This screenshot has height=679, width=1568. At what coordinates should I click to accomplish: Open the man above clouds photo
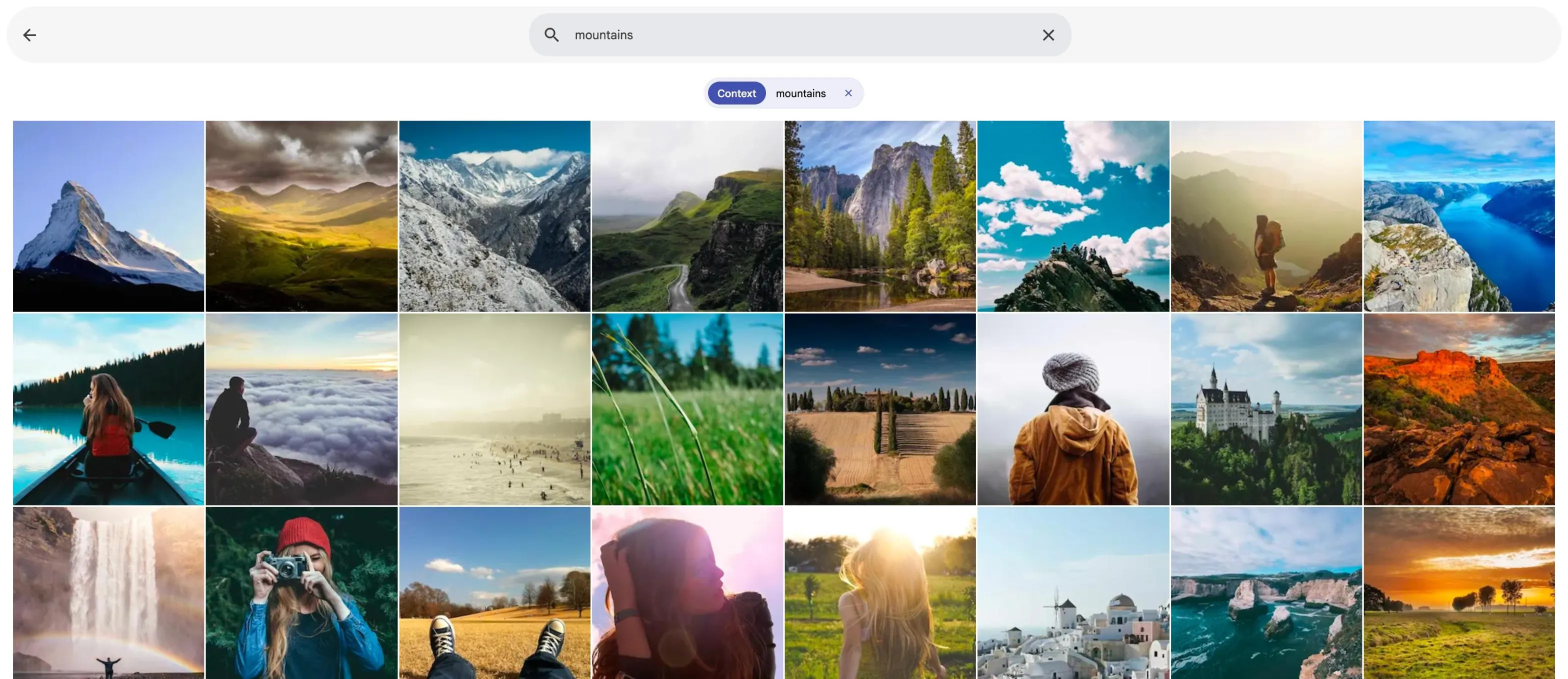click(x=301, y=409)
